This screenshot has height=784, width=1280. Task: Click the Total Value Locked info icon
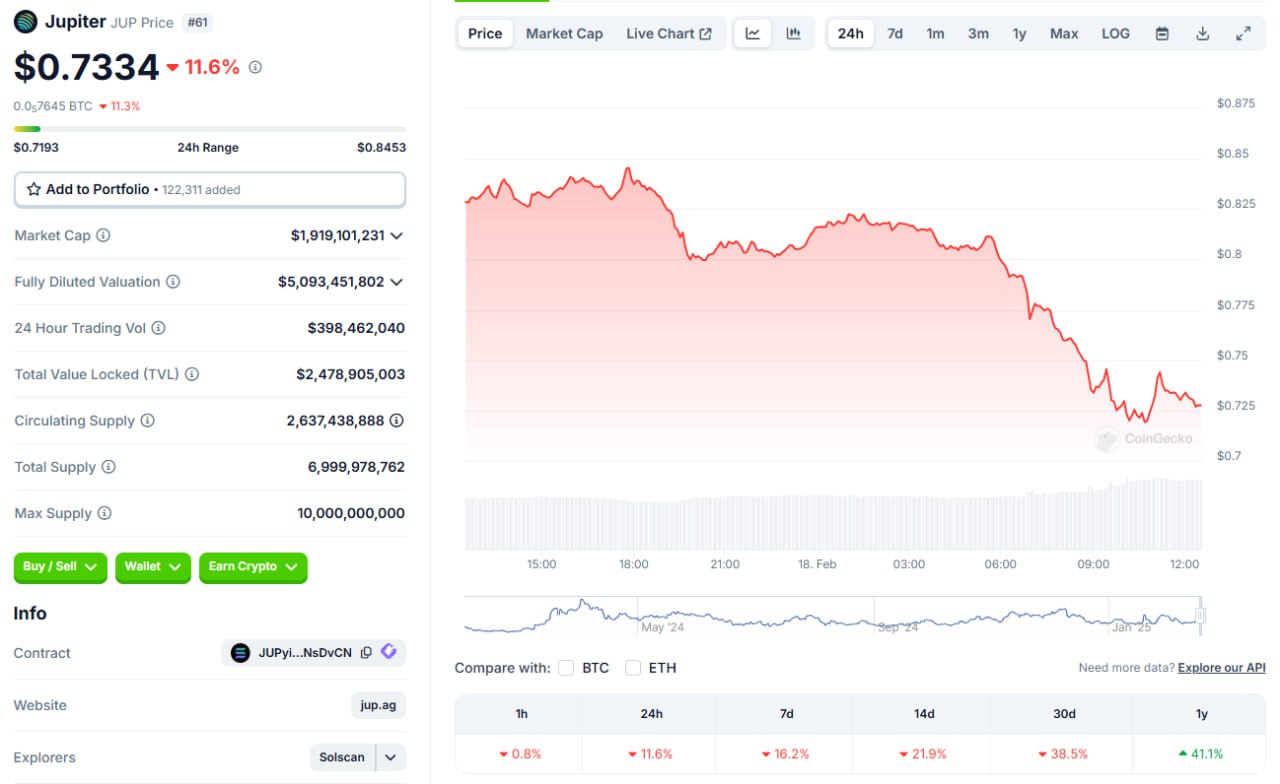[x=191, y=374]
